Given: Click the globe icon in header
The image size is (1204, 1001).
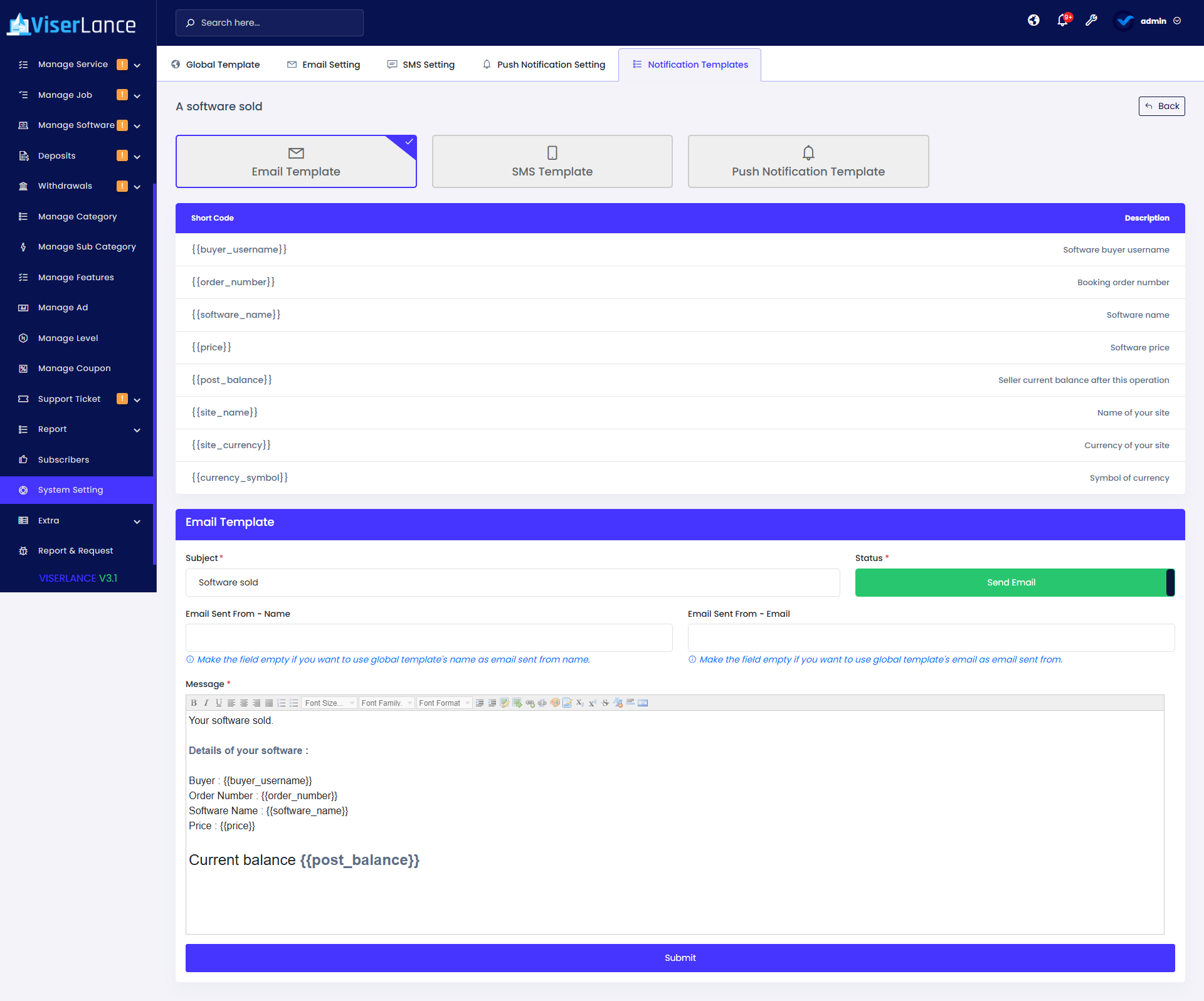Looking at the screenshot, I should click(x=1033, y=21).
